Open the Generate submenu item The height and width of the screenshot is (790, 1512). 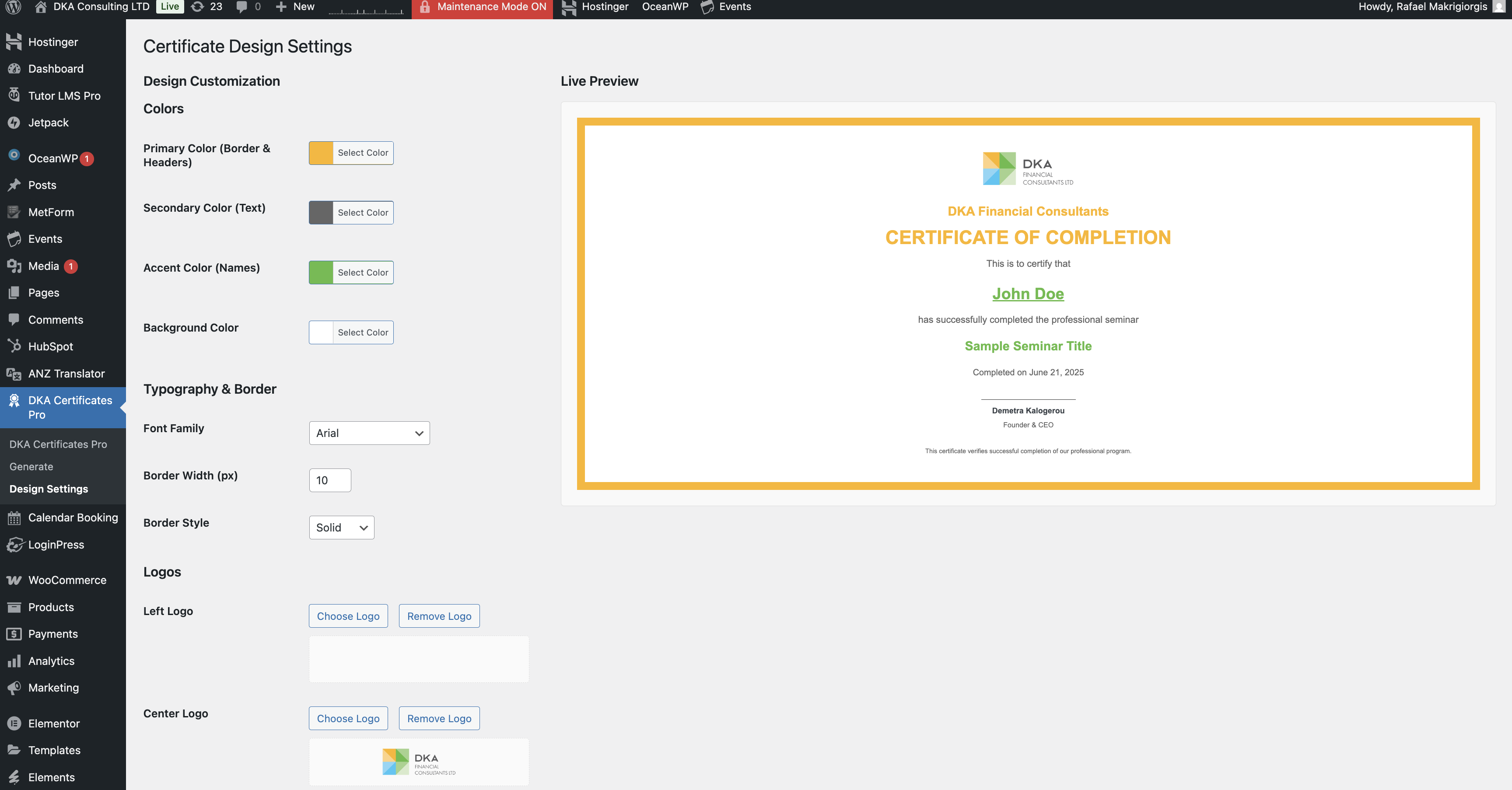(31, 467)
